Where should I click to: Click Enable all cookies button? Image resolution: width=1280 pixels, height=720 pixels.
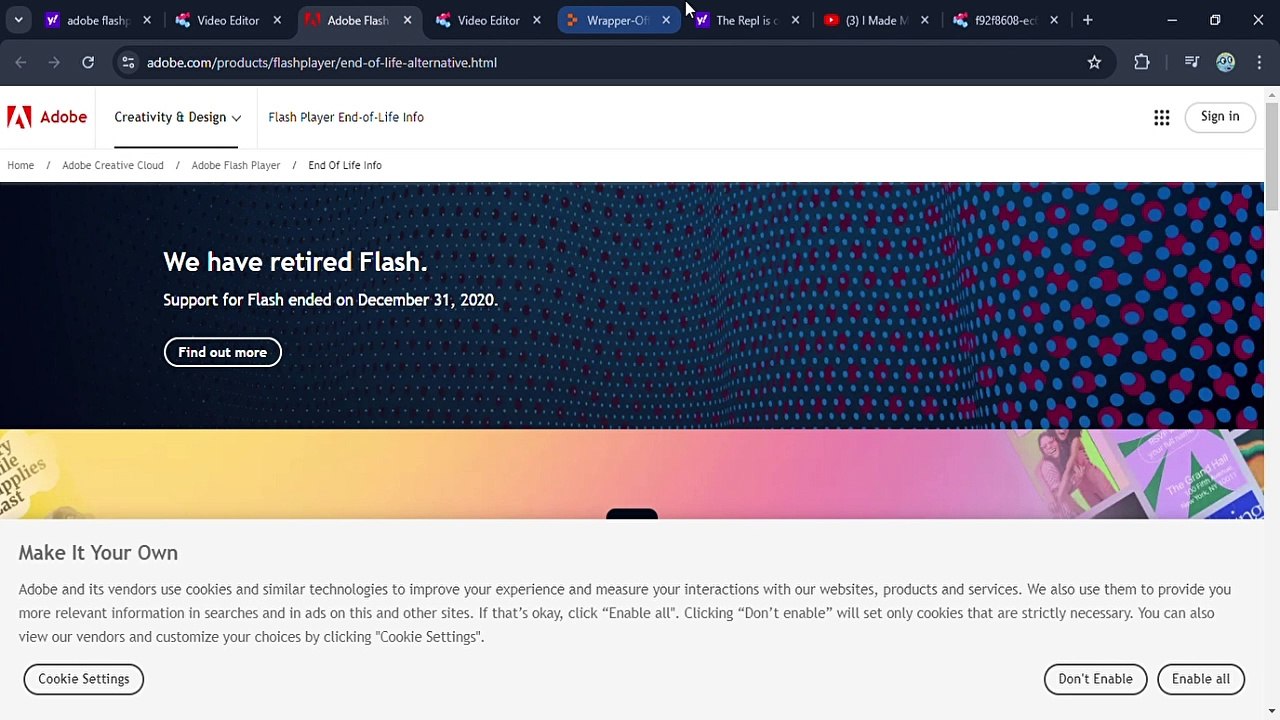[x=1201, y=679]
